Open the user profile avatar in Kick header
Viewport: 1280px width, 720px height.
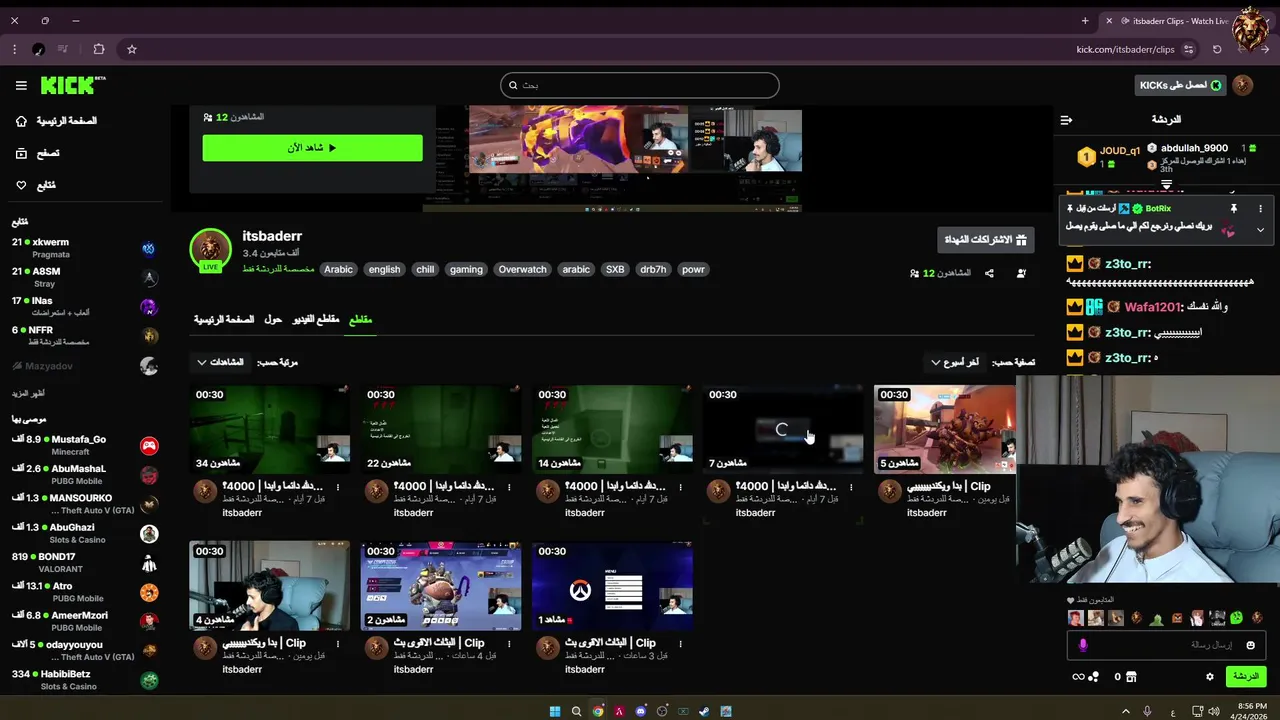(1243, 85)
